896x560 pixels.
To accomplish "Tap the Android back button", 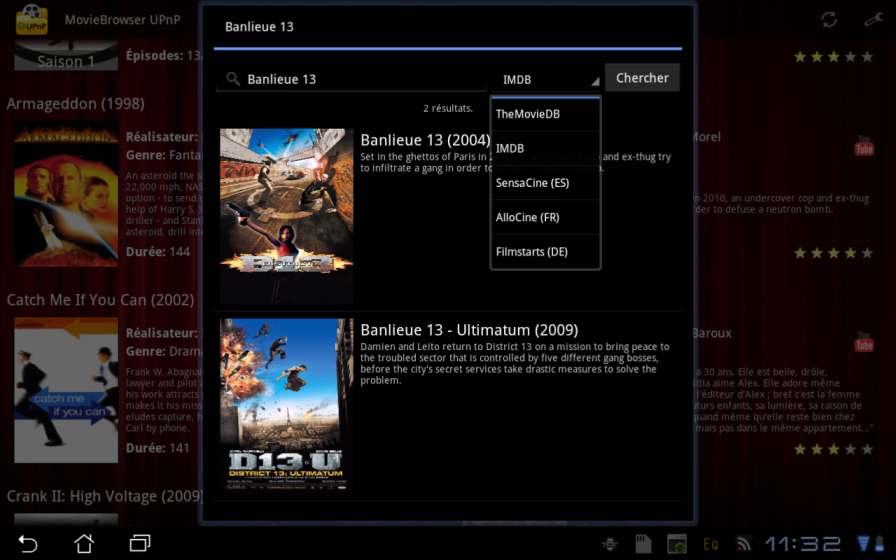I will [27, 543].
